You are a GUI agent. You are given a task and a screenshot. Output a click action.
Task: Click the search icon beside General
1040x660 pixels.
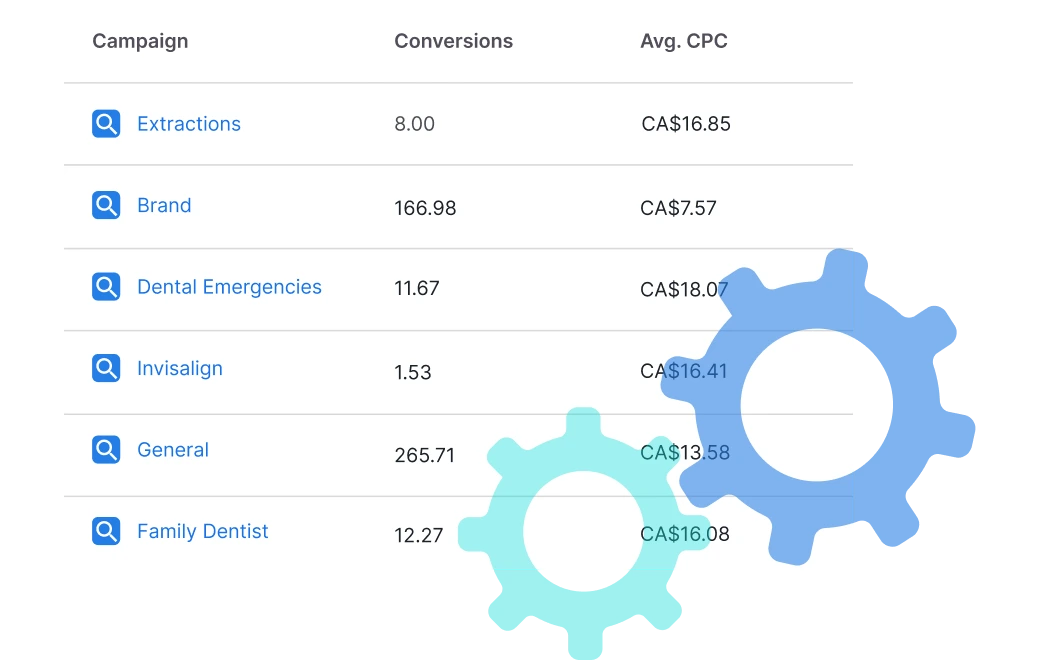click(x=106, y=450)
